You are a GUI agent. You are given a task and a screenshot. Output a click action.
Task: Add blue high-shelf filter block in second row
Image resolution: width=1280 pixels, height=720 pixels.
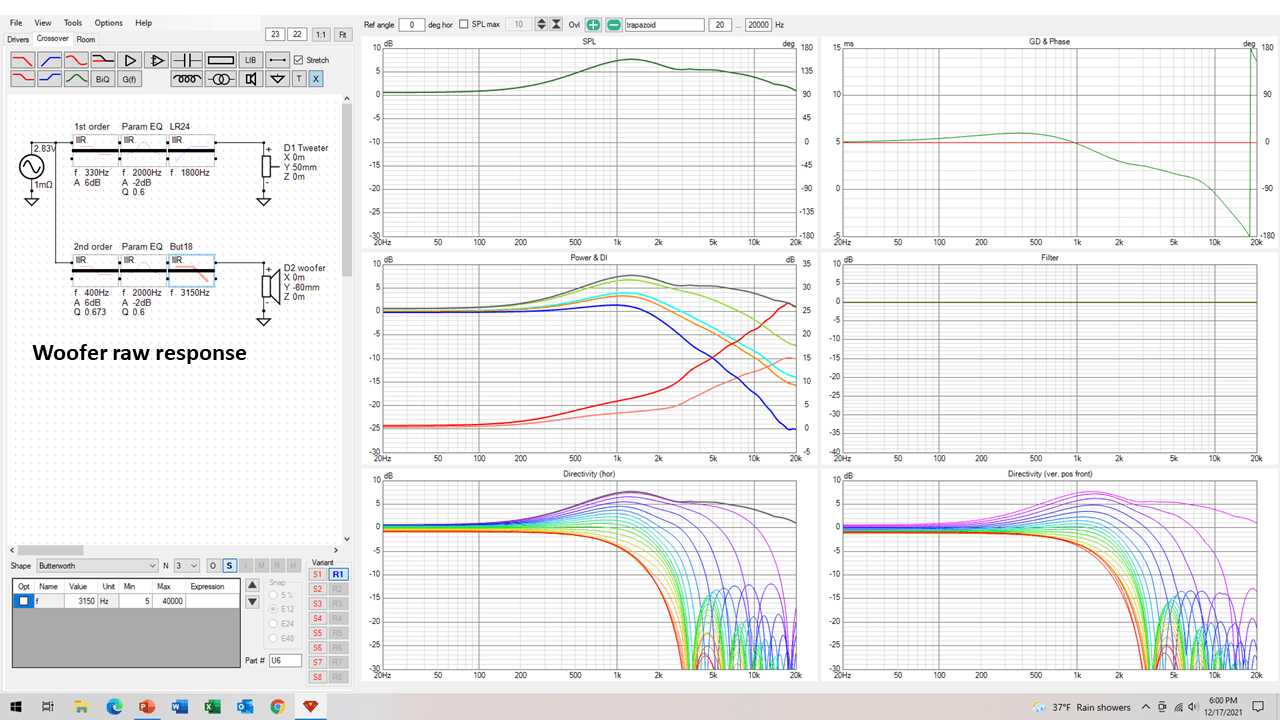(50, 78)
